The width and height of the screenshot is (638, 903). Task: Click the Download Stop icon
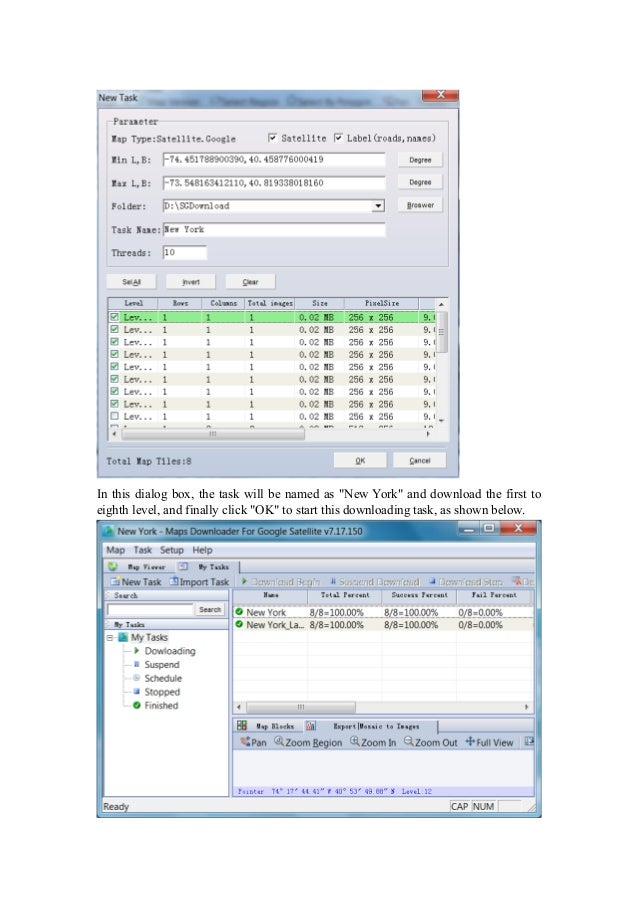point(432,582)
